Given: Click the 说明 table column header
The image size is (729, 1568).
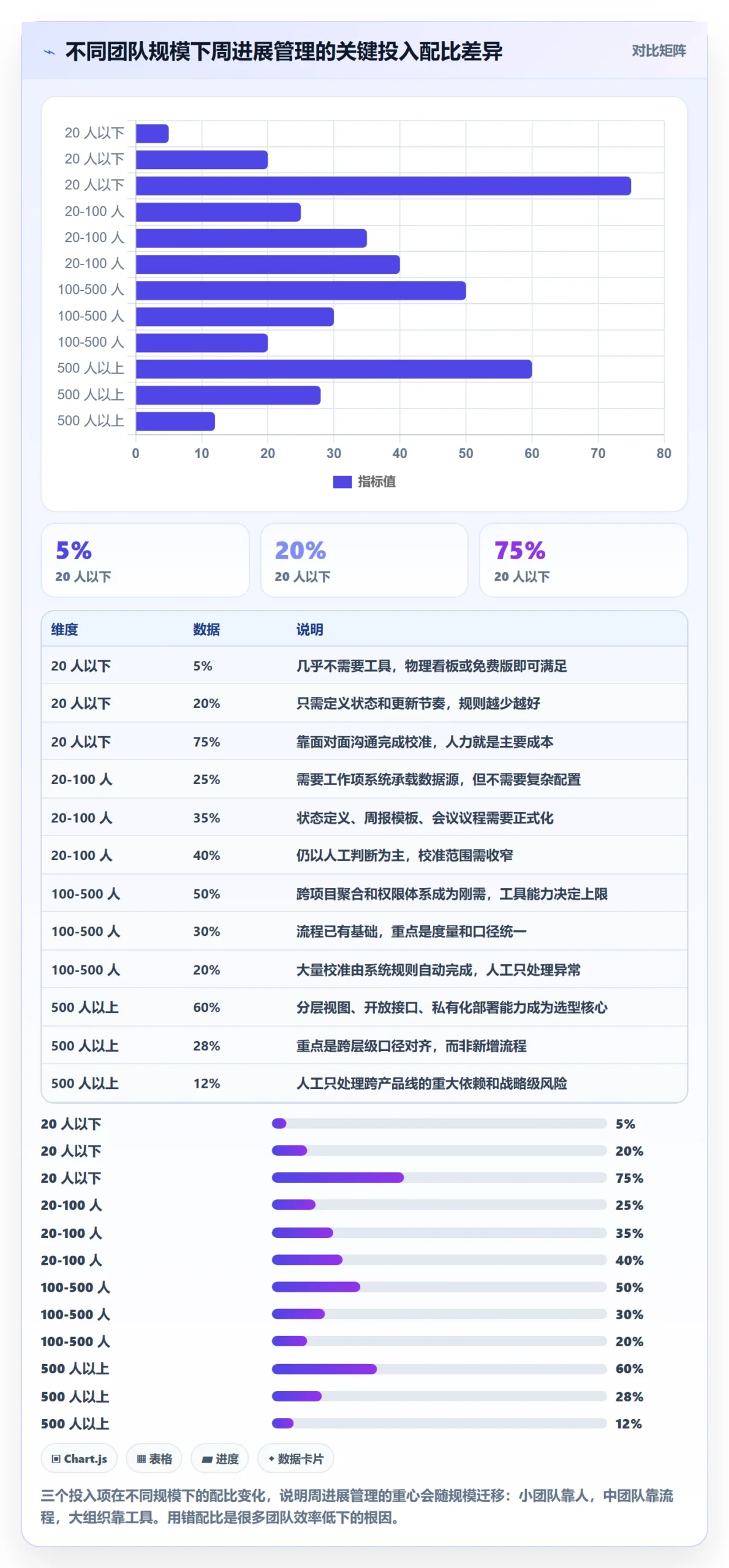Looking at the screenshot, I should [x=309, y=630].
